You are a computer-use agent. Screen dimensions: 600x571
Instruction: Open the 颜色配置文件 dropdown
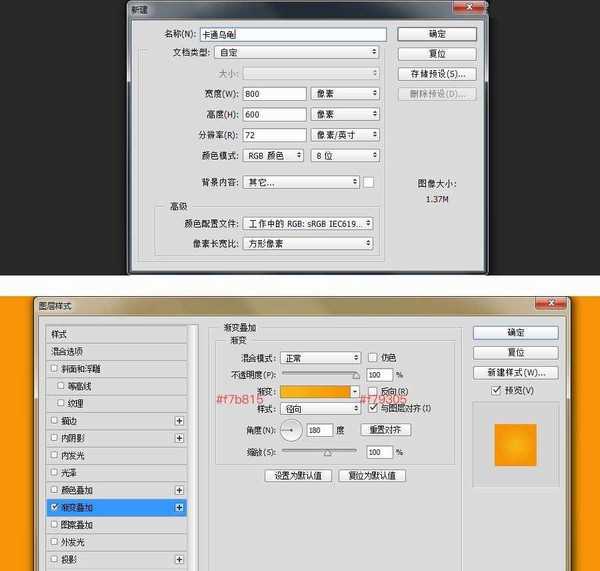pyautogui.click(x=308, y=224)
